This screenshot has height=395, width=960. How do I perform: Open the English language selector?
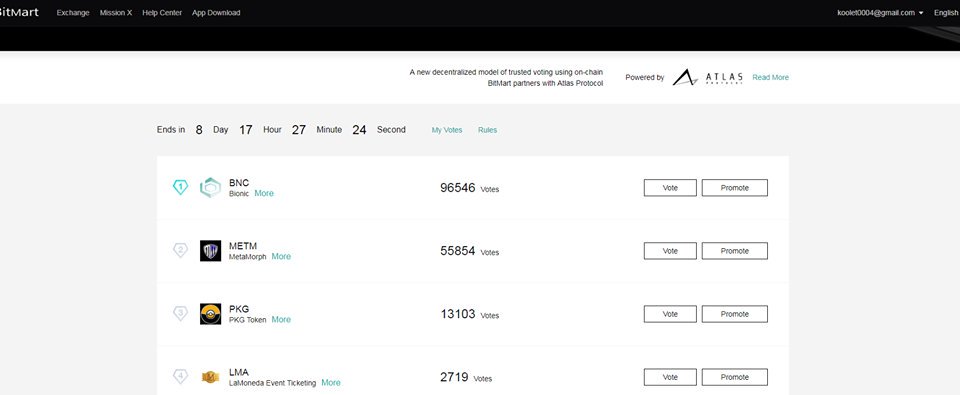tap(946, 13)
